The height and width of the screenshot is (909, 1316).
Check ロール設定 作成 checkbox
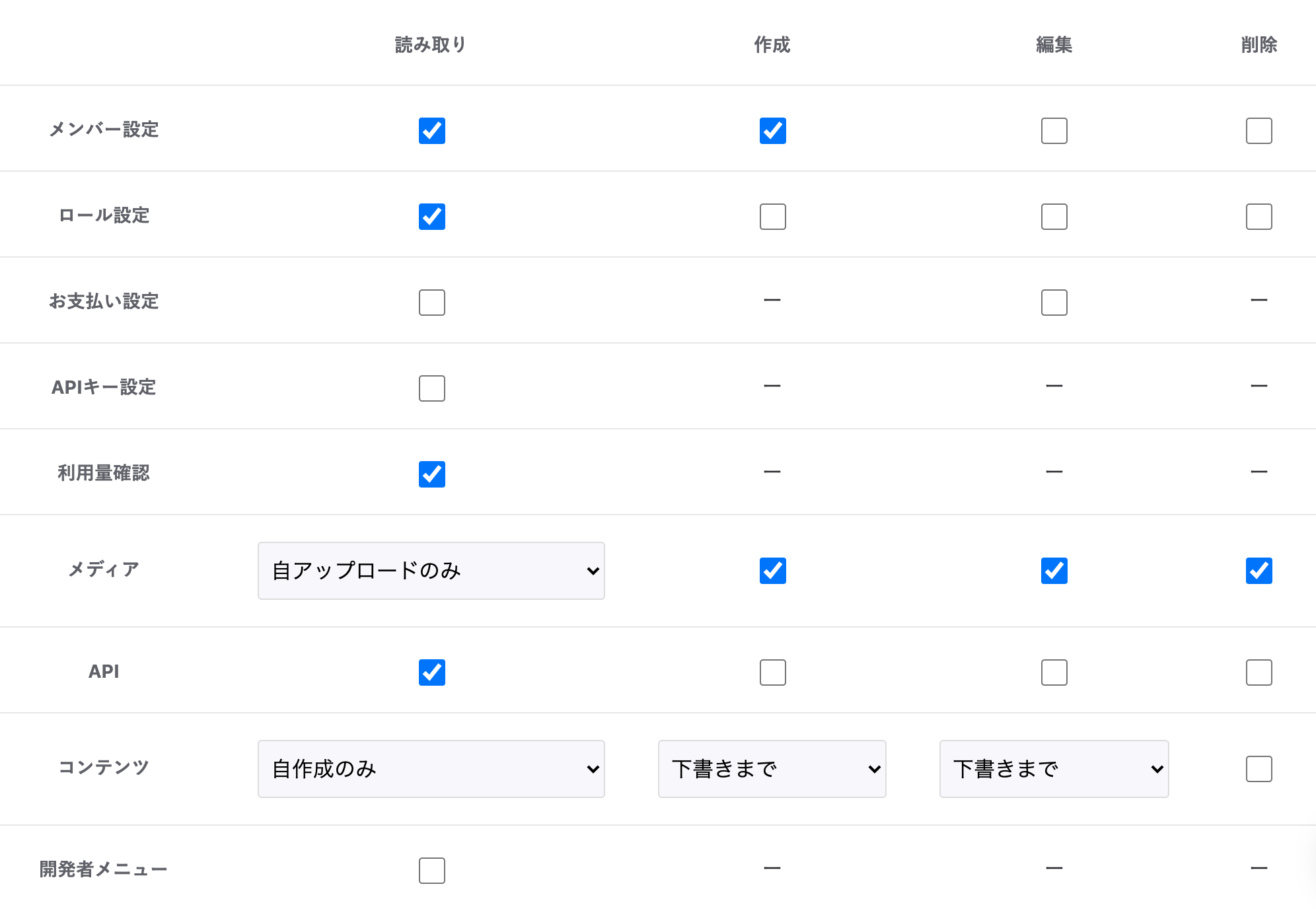click(772, 217)
